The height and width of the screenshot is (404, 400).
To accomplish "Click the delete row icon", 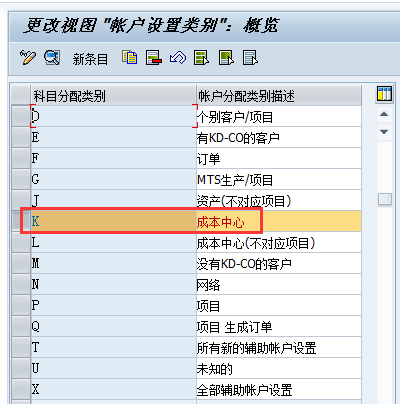I will (x=154, y=58).
